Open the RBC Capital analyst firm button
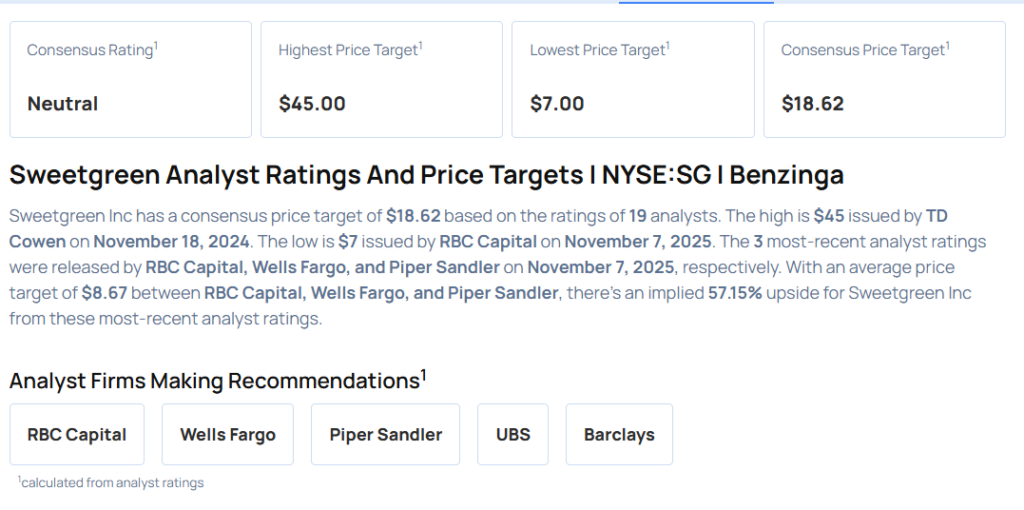1024x510 pixels. tap(77, 434)
